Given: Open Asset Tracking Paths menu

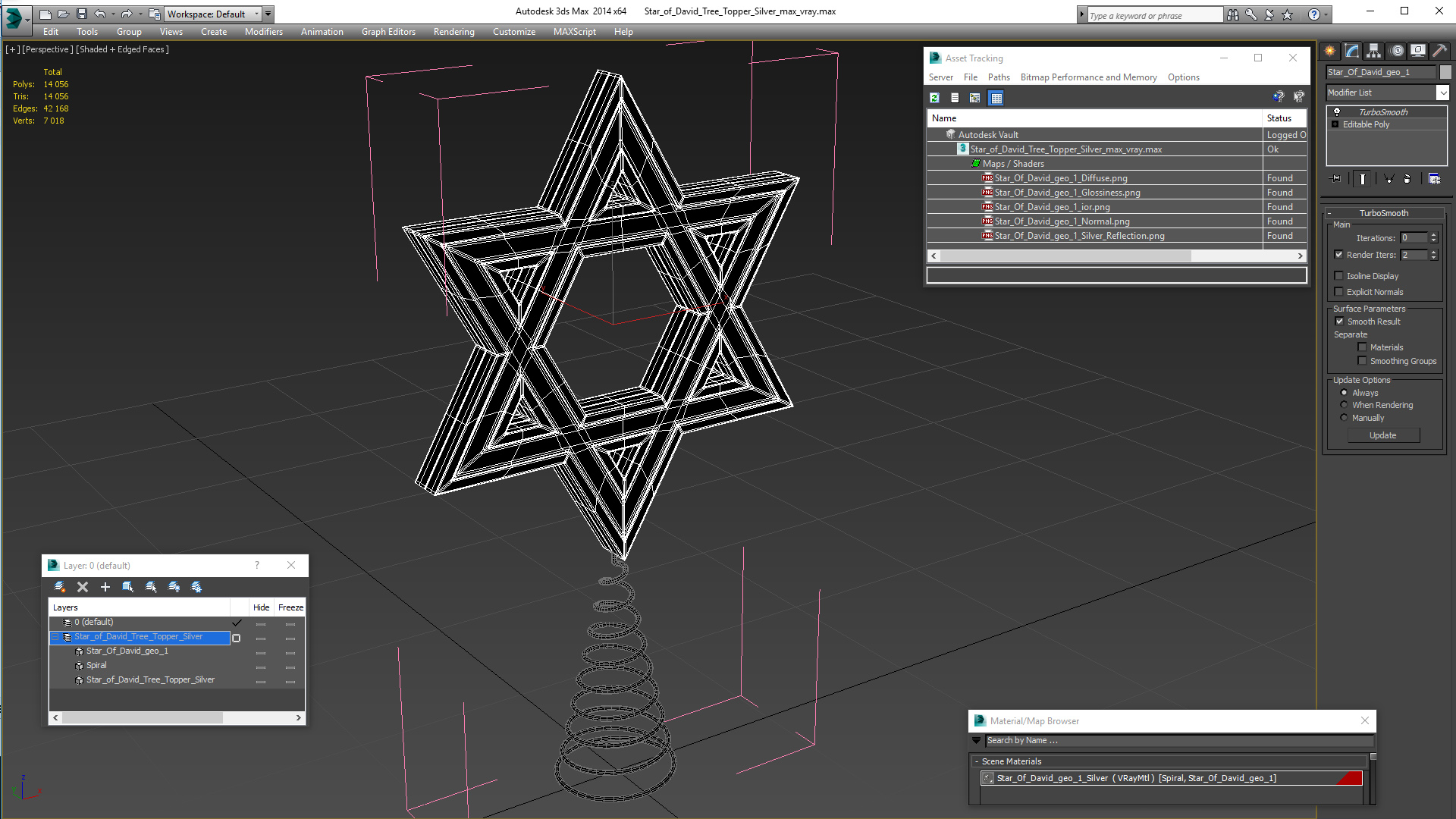Looking at the screenshot, I should pyautogui.click(x=999, y=77).
